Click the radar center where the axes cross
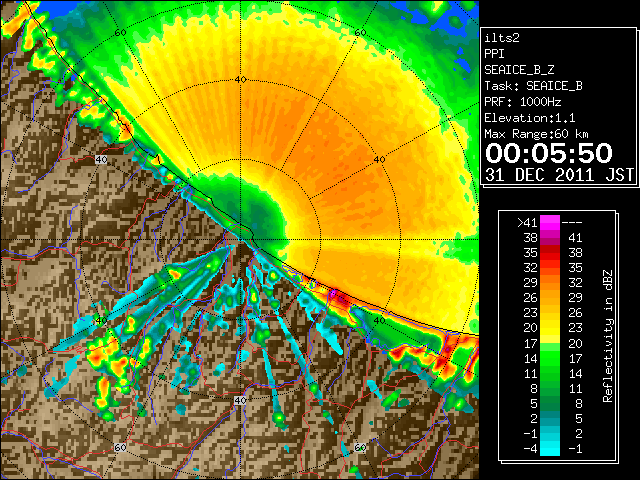640x480 pixels. (x=241, y=240)
